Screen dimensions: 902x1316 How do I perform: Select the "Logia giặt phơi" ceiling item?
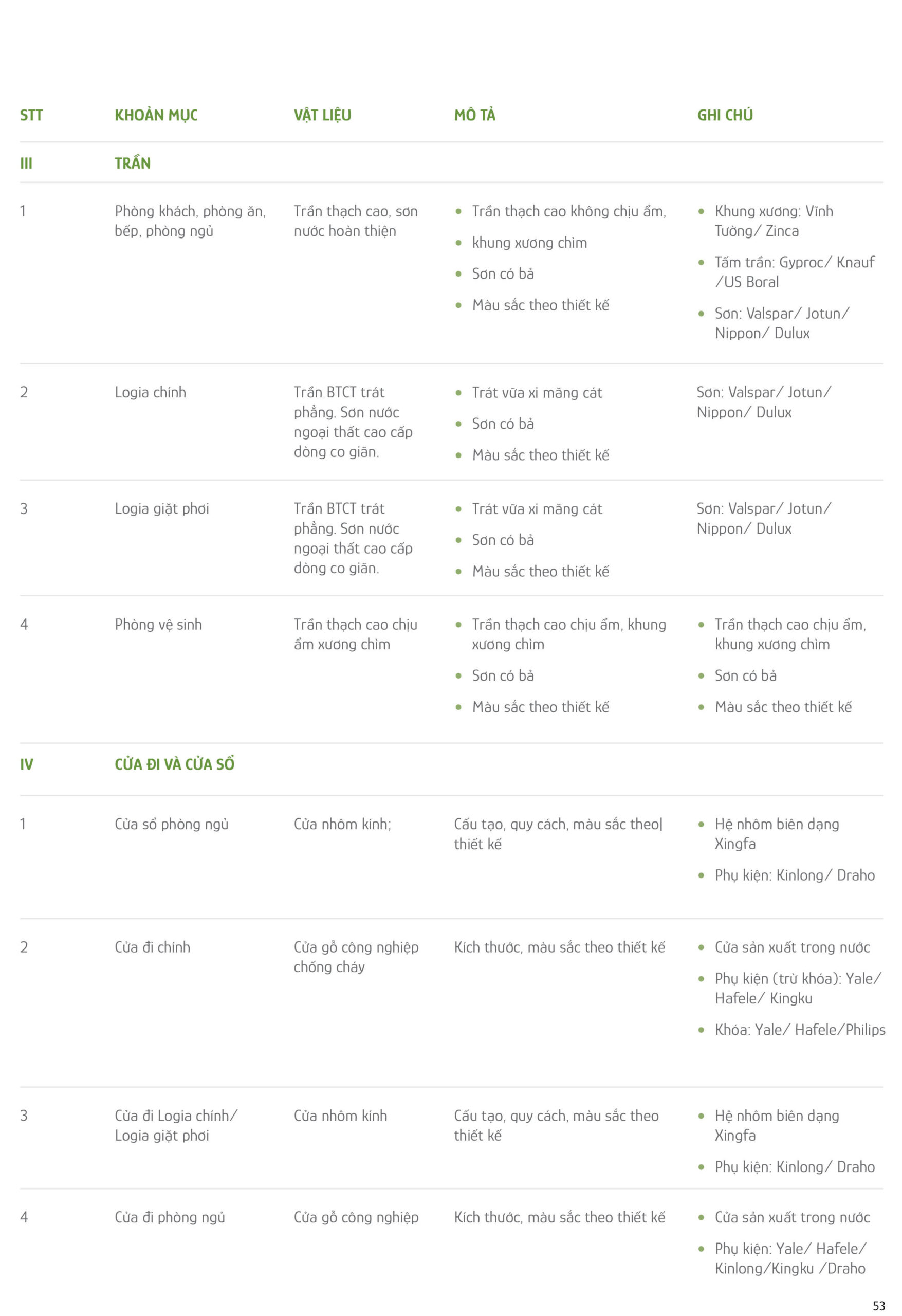[x=162, y=508]
